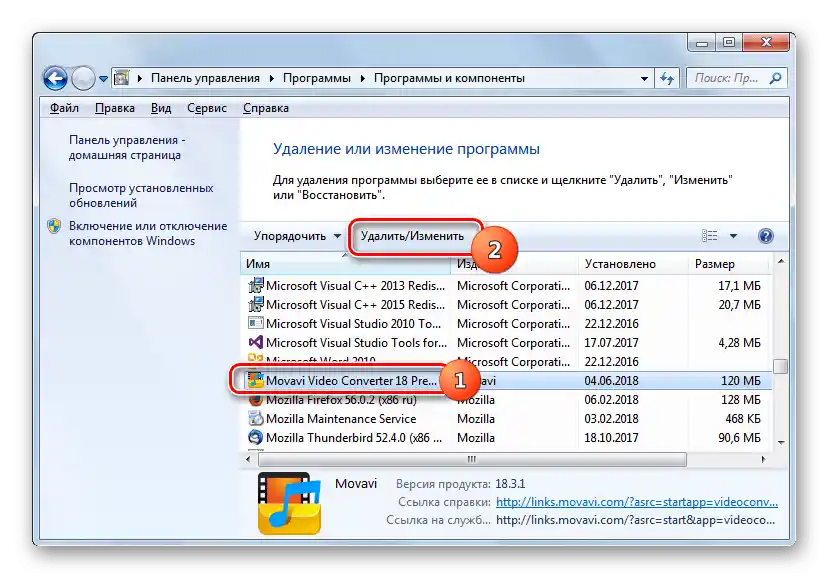Click the Control Panel icon in address bar
This screenshot has height=579, width=829.
click(x=122, y=78)
